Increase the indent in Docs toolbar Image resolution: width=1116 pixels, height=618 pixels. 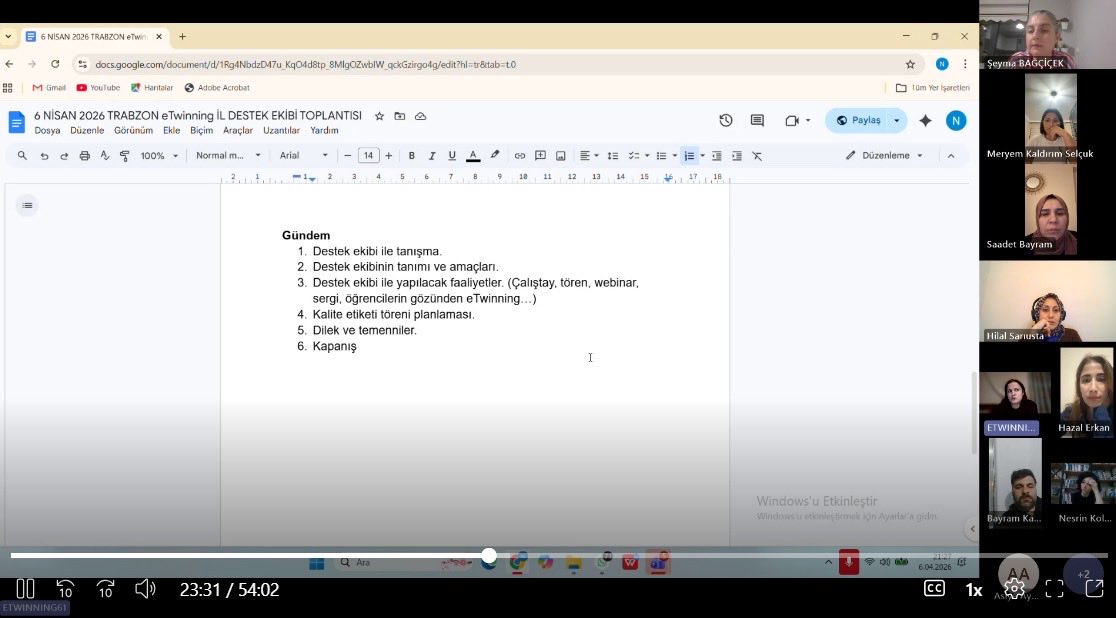tap(737, 155)
